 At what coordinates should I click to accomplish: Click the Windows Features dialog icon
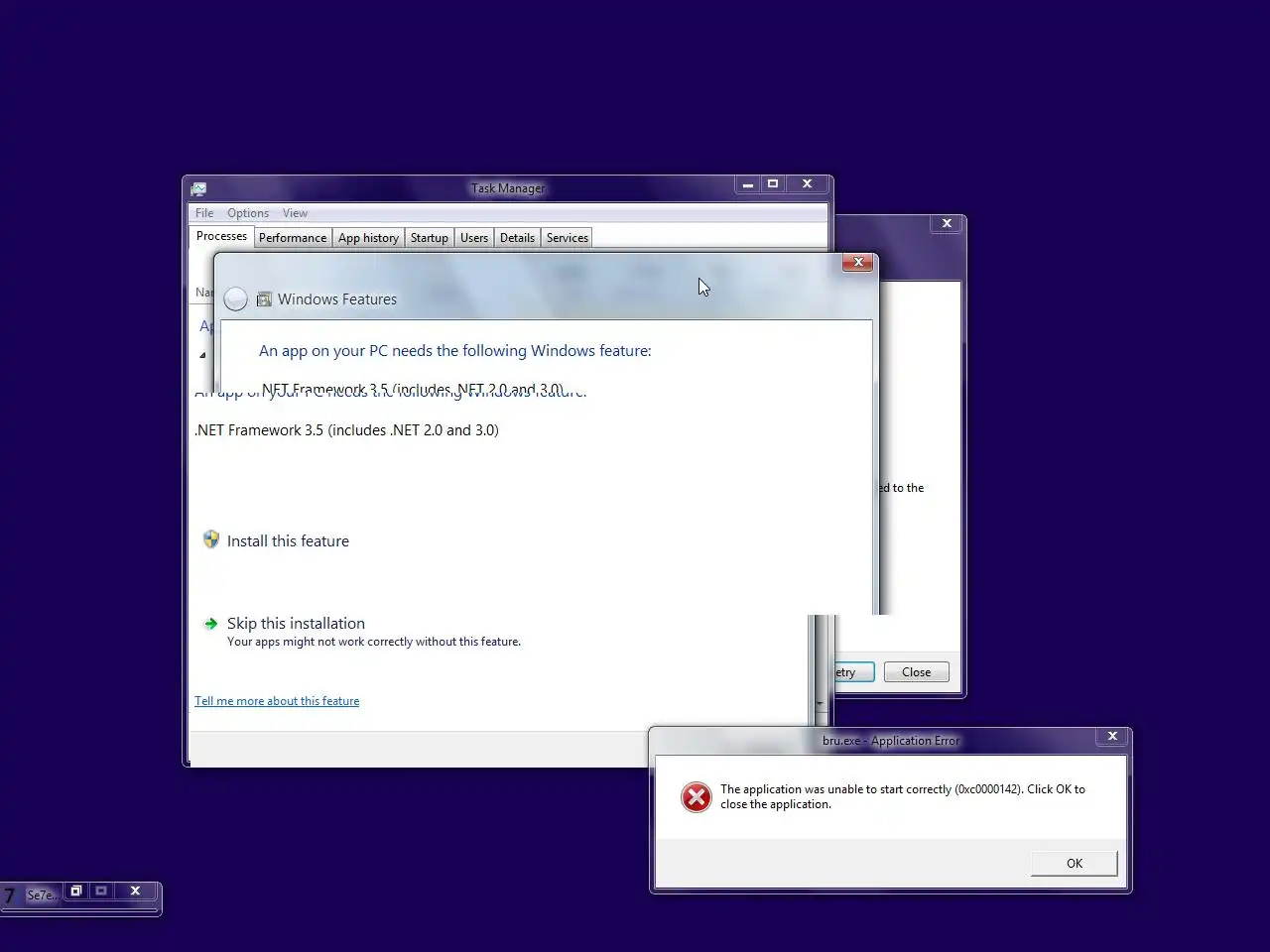pos(264,299)
